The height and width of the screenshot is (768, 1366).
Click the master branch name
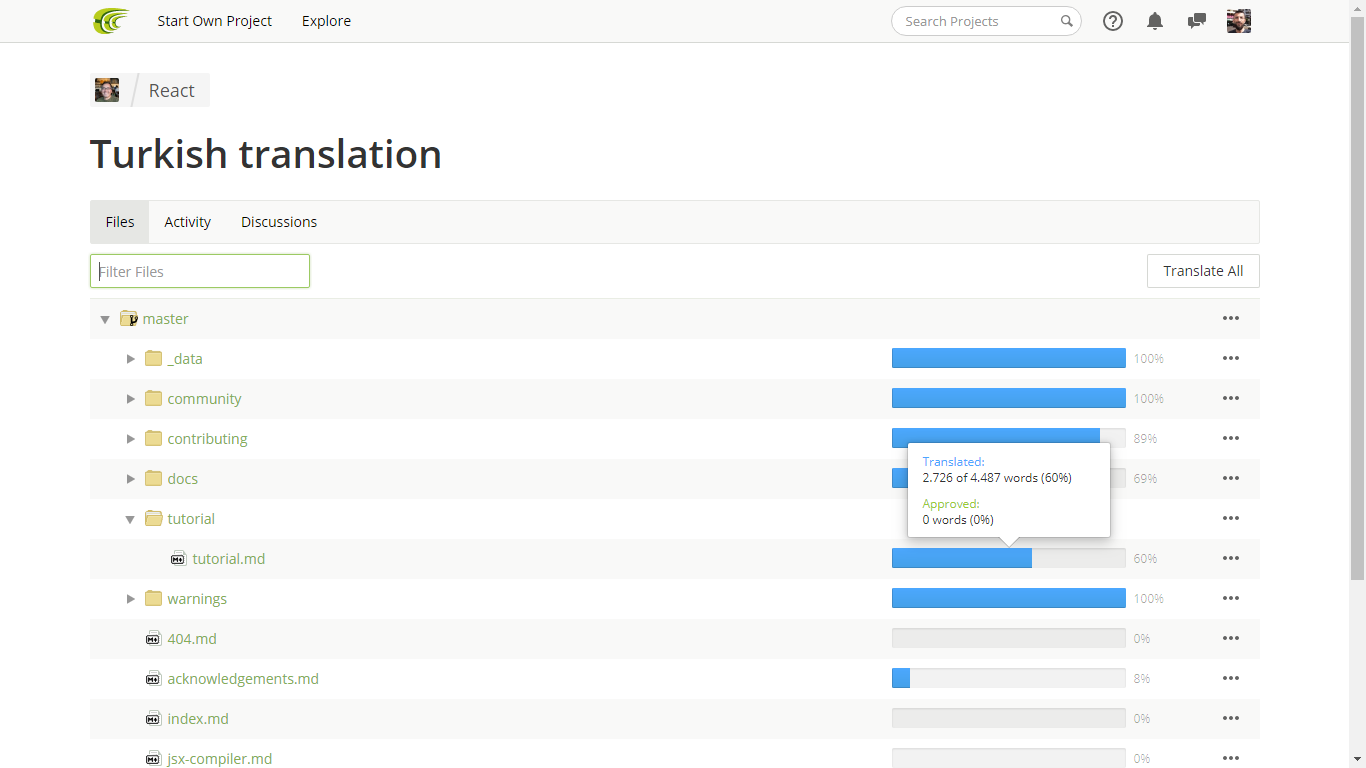(x=166, y=318)
